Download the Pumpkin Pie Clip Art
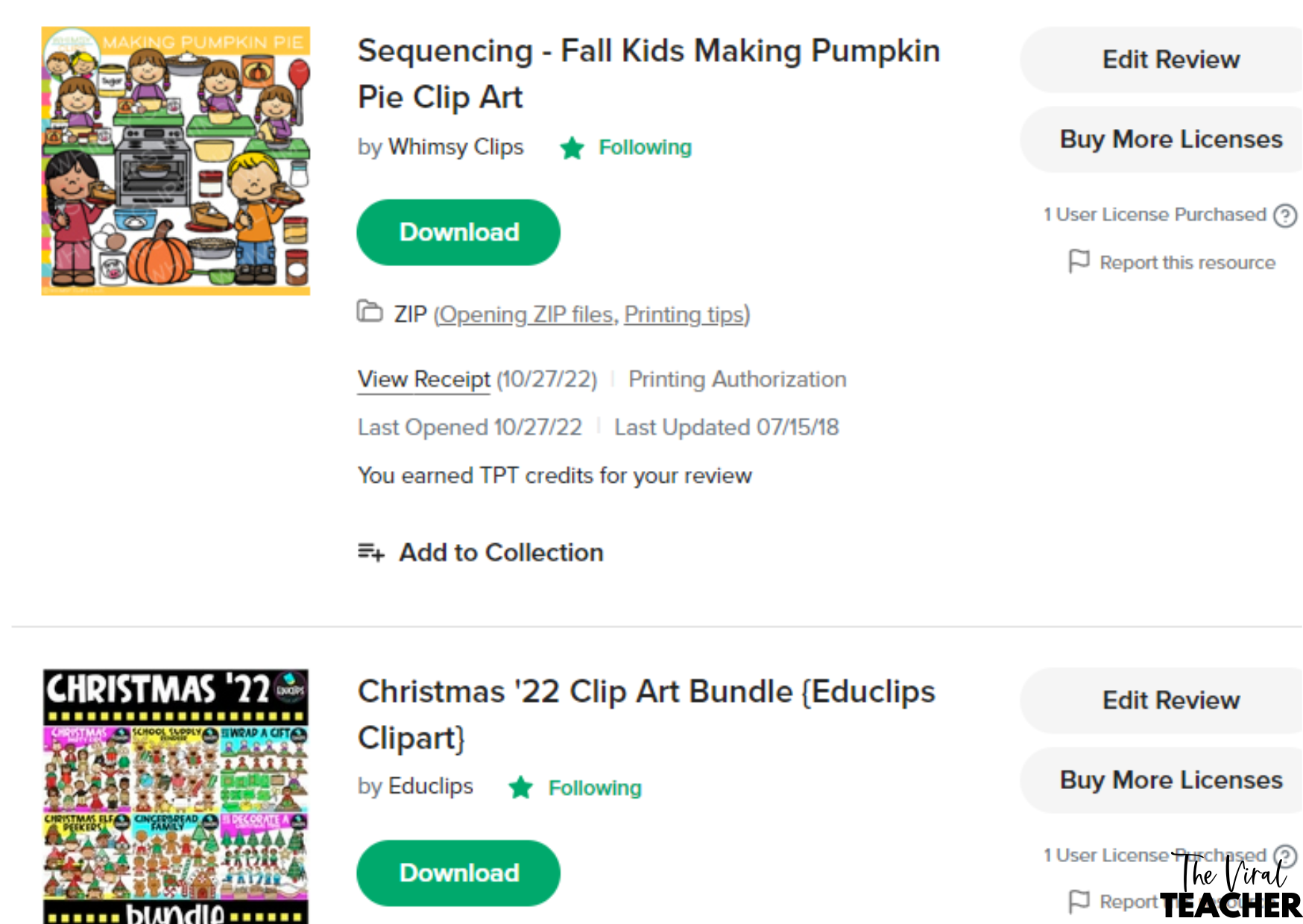1303x924 pixels. pos(458,232)
